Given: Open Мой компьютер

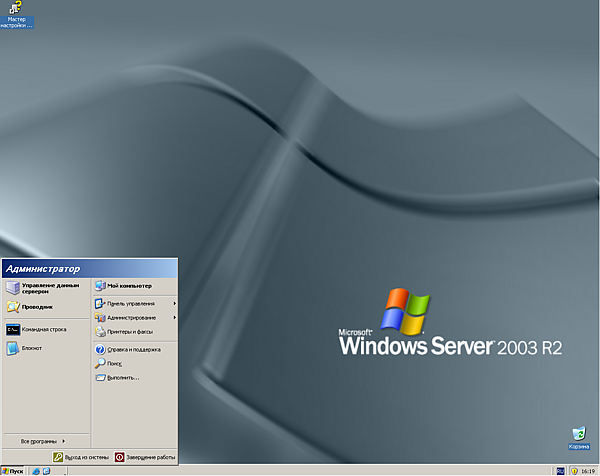Looking at the screenshot, I should click(125, 285).
